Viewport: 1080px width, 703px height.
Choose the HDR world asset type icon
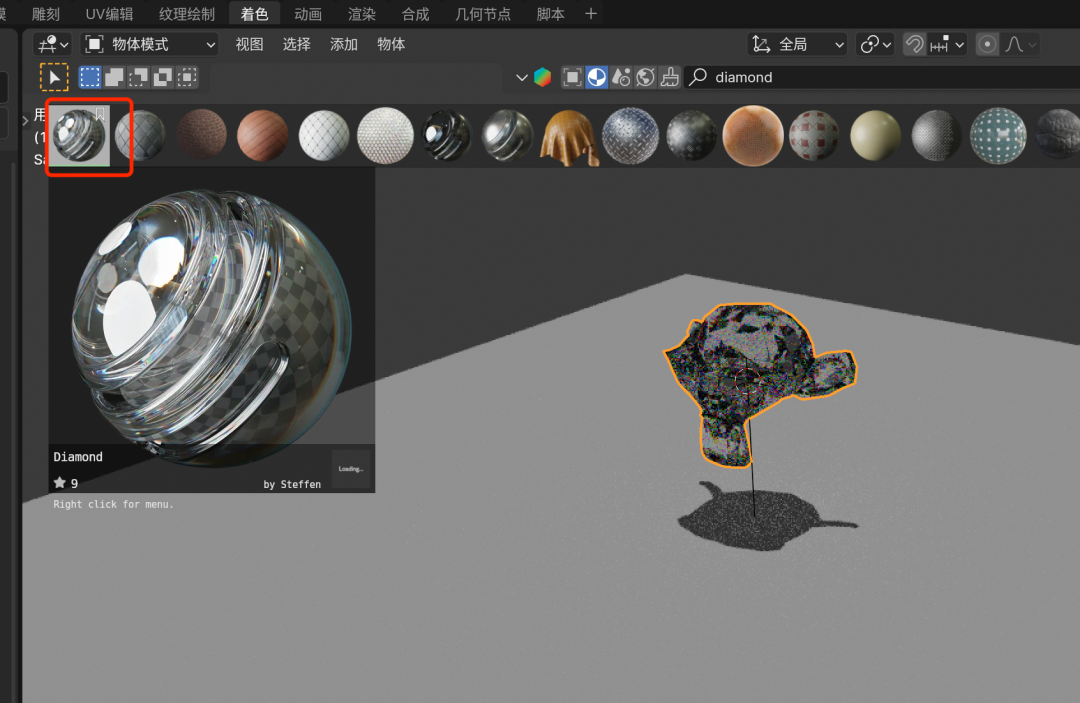pos(645,77)
